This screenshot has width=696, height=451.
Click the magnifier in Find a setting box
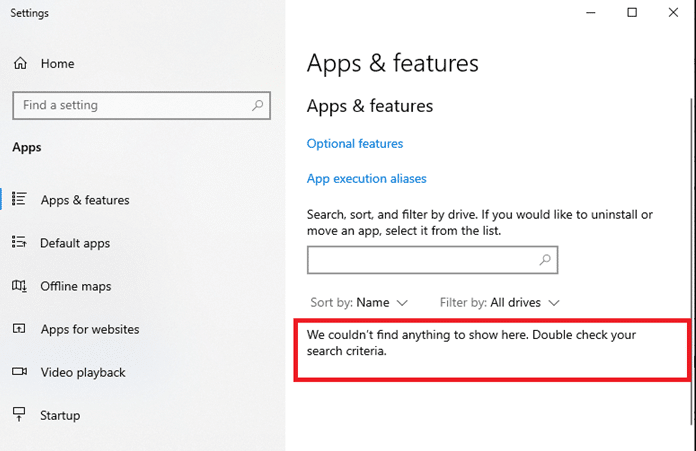coord(258,105)
